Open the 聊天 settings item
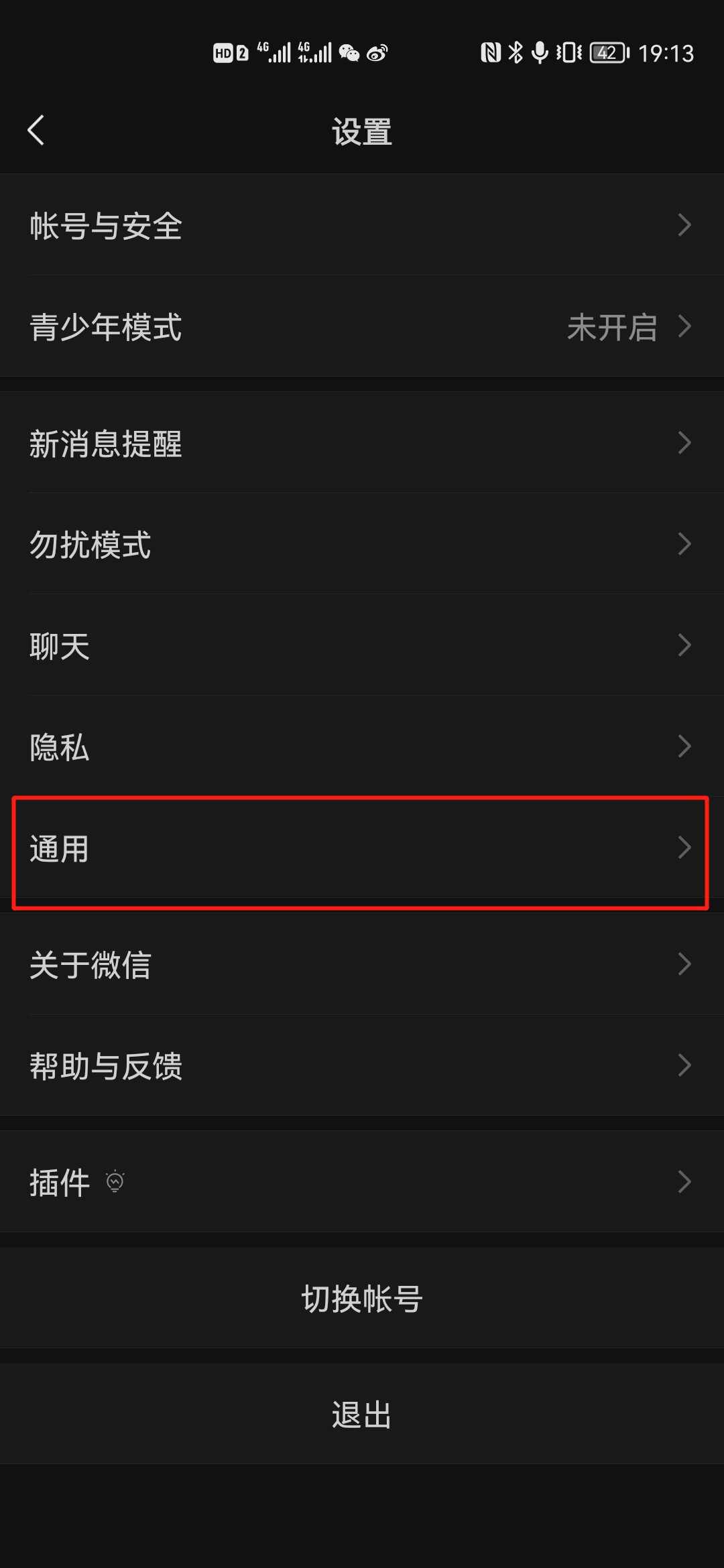 tap(362, 645)
